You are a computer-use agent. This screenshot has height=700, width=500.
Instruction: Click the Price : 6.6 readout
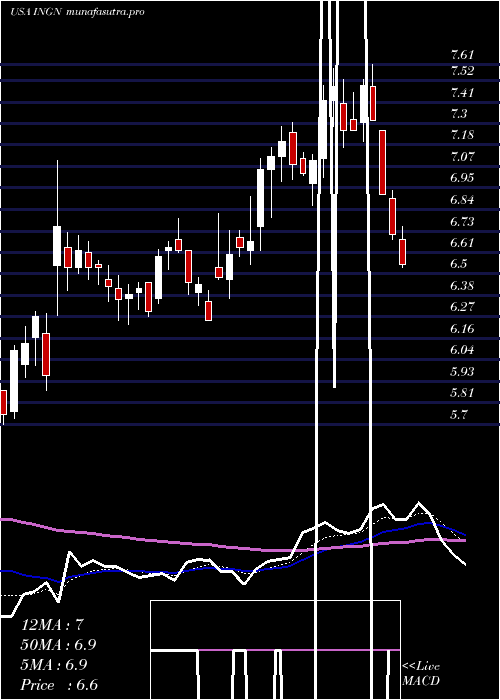pyautogui.click(x=59, y=685)
